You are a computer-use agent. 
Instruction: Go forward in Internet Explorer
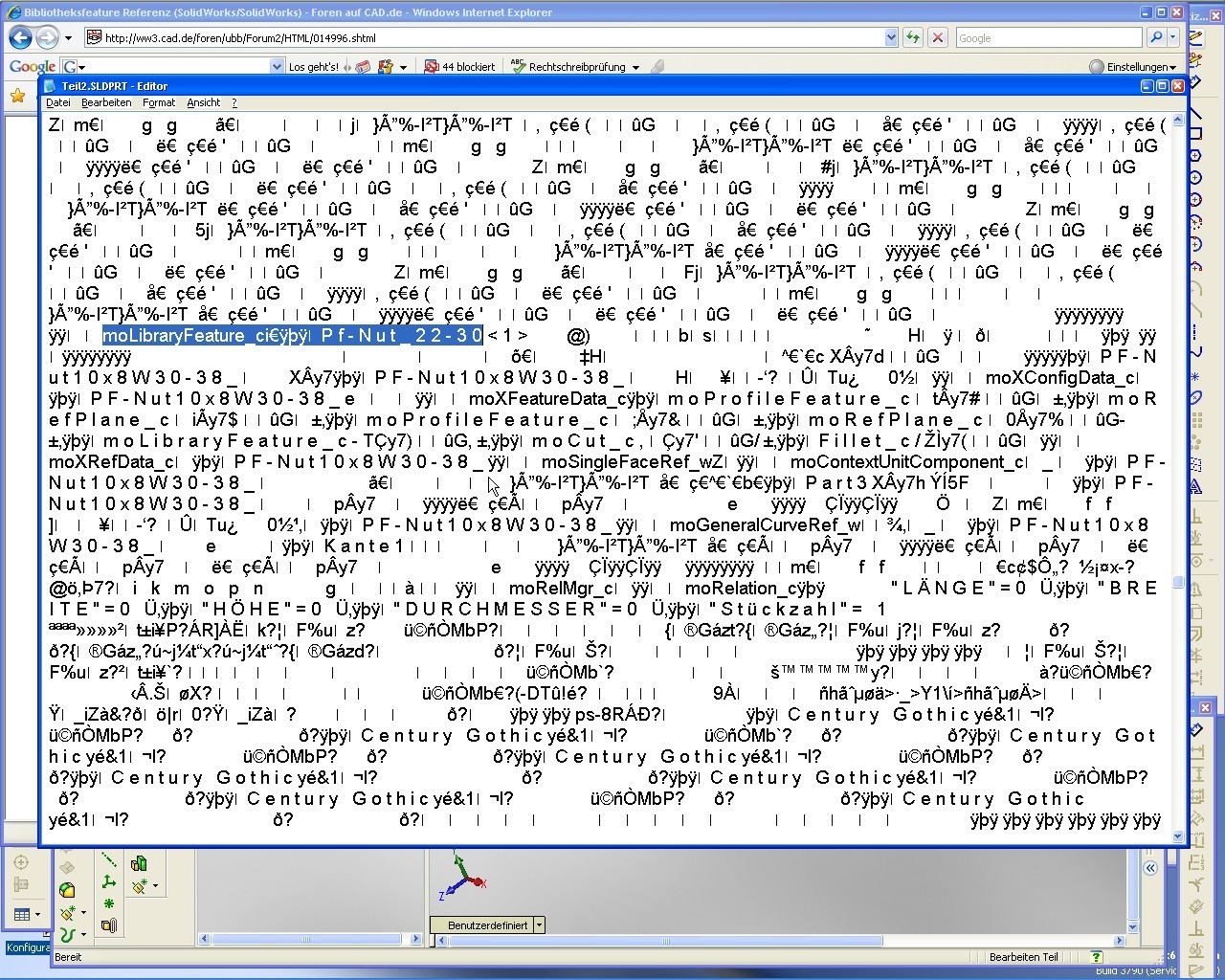pyautogui.click(x=46, y=37)
